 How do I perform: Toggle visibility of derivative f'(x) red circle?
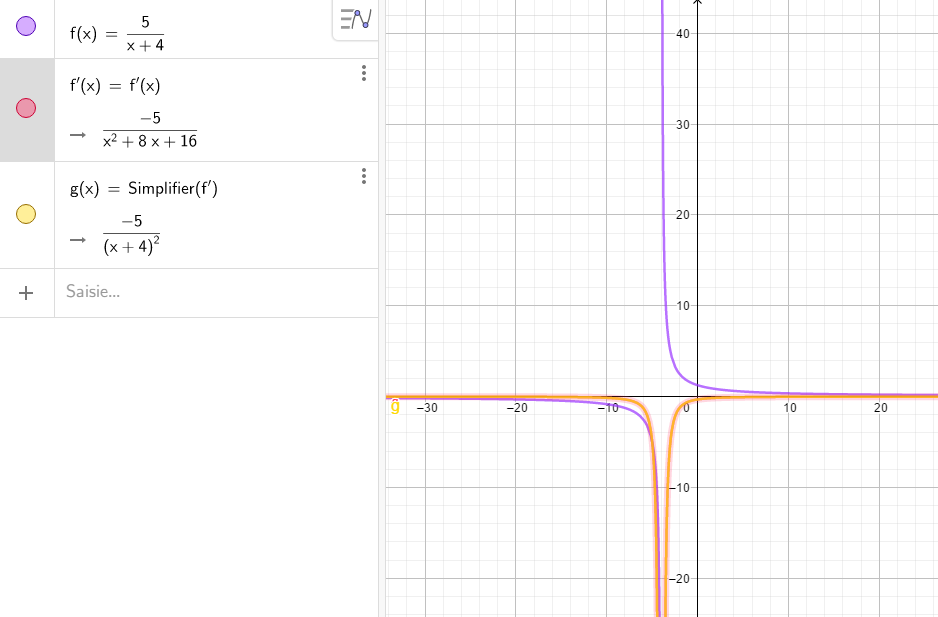[26, 108]
